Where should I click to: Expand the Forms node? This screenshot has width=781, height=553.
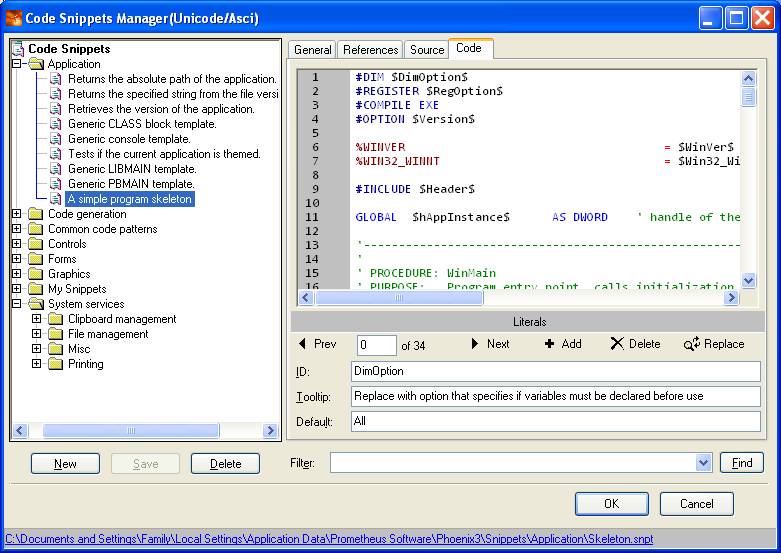click(16, 259)
